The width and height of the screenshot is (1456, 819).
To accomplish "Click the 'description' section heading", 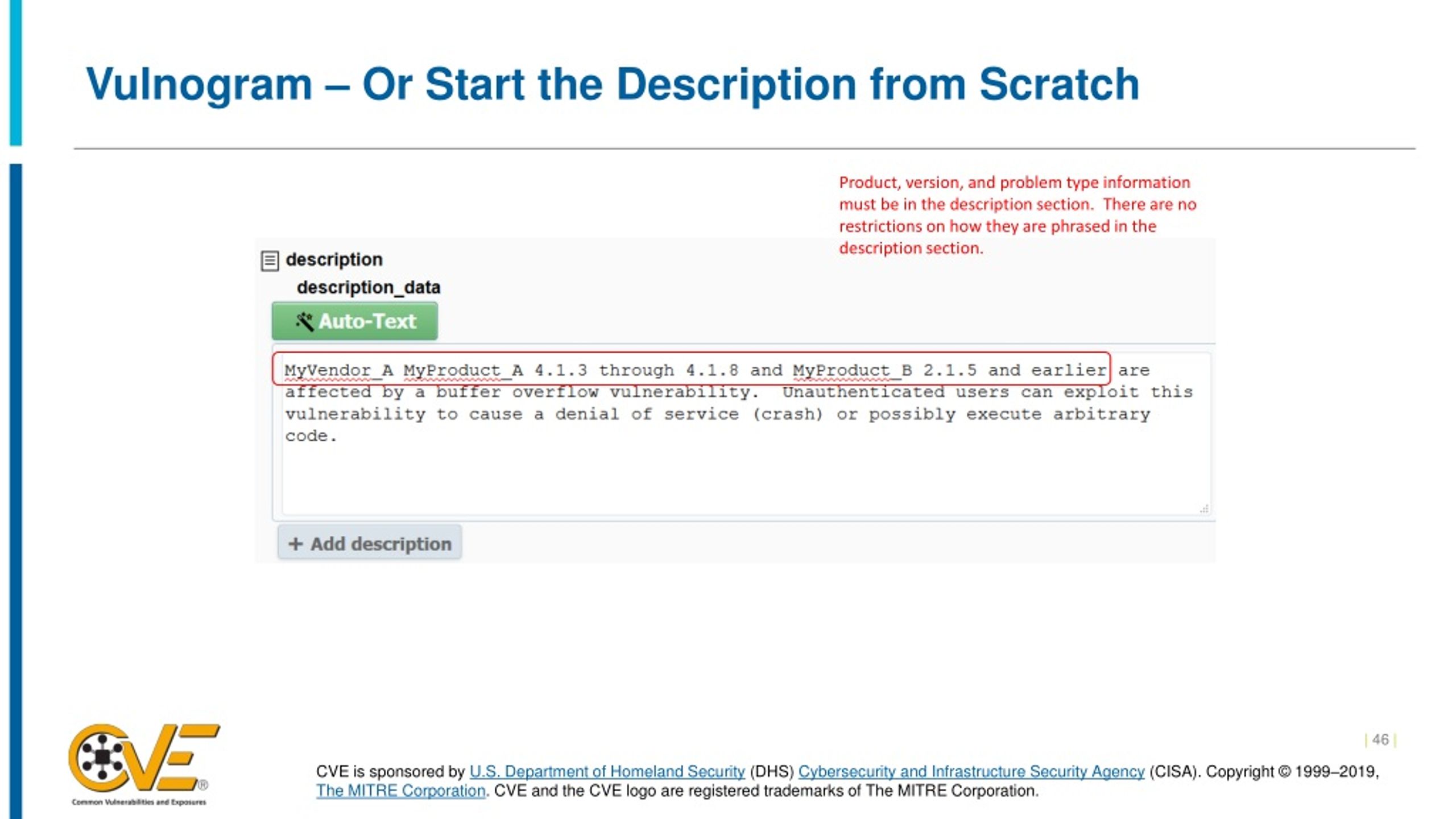I will coord(334,259).
